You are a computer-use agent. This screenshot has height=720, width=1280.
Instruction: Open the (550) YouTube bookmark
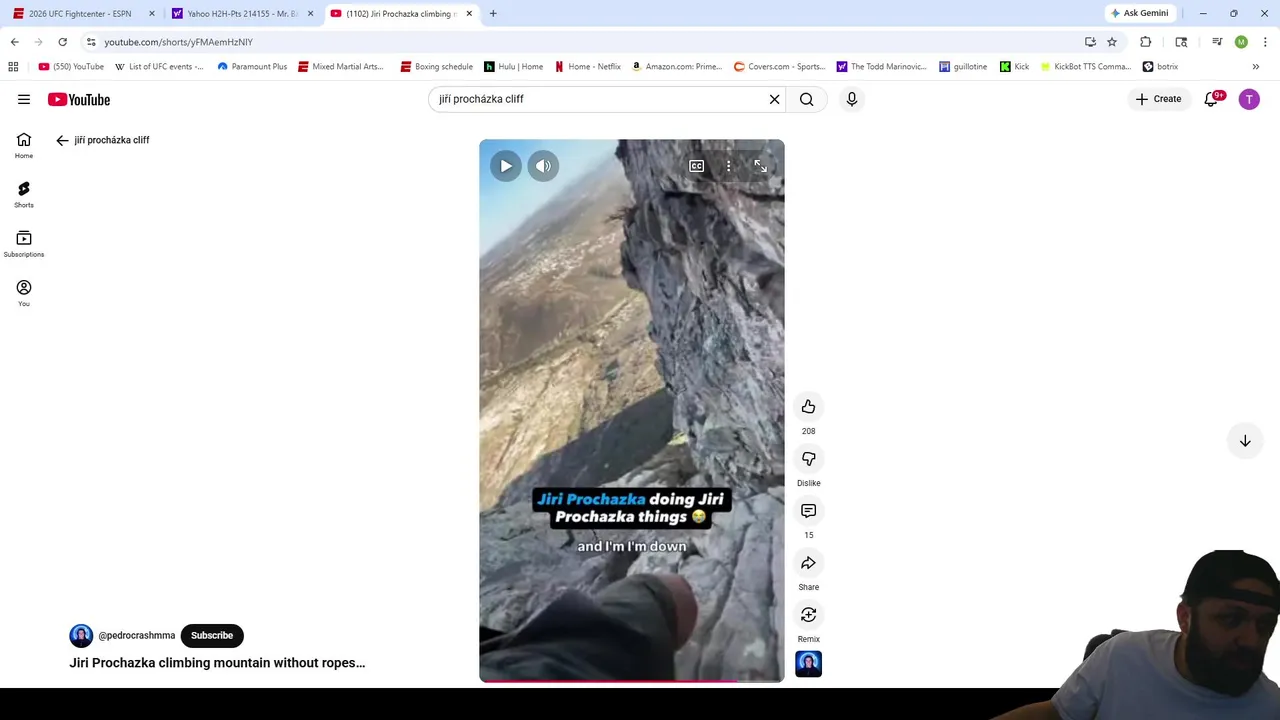pyautogui.click(x=71, y=67)
